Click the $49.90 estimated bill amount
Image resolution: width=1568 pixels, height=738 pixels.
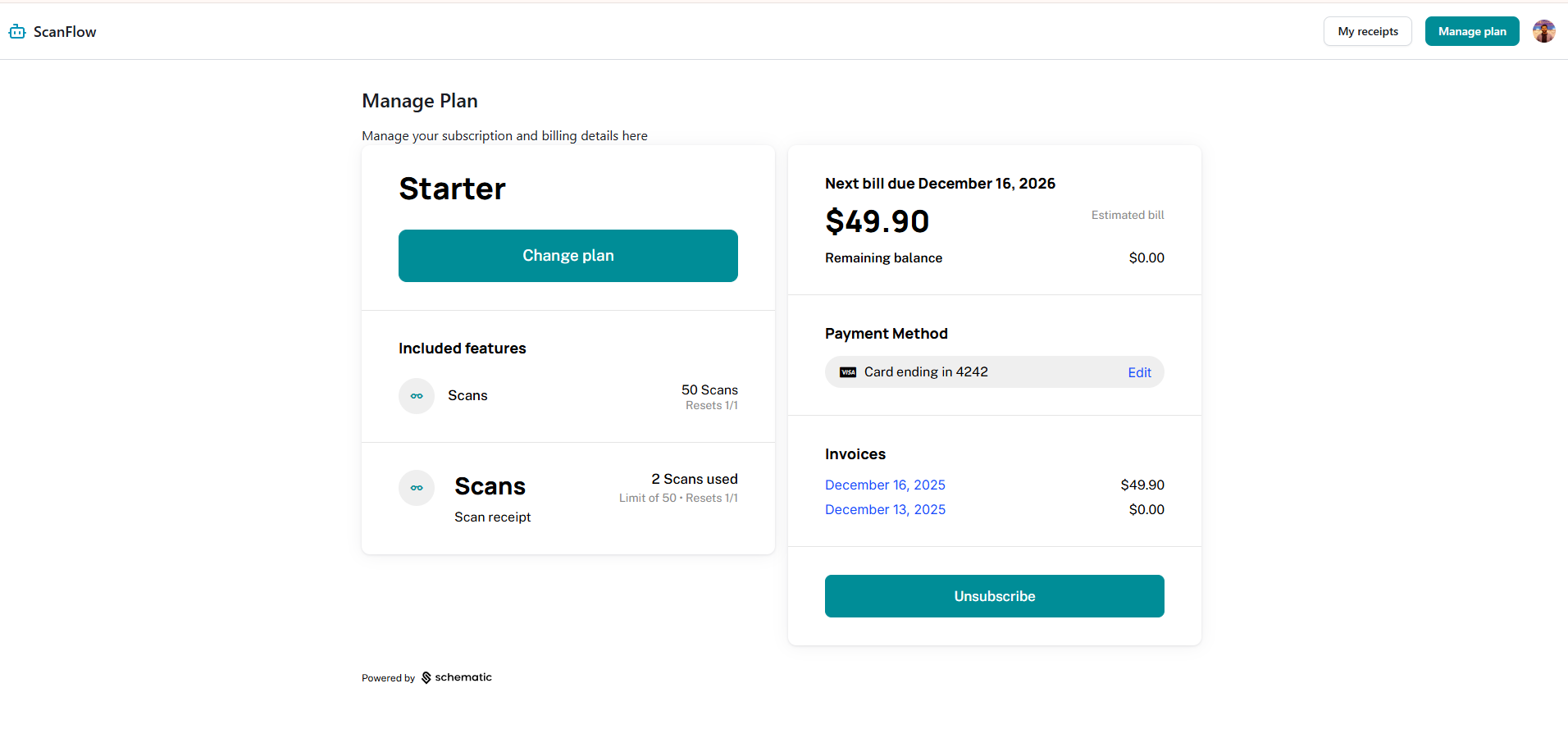coord(877,221)
